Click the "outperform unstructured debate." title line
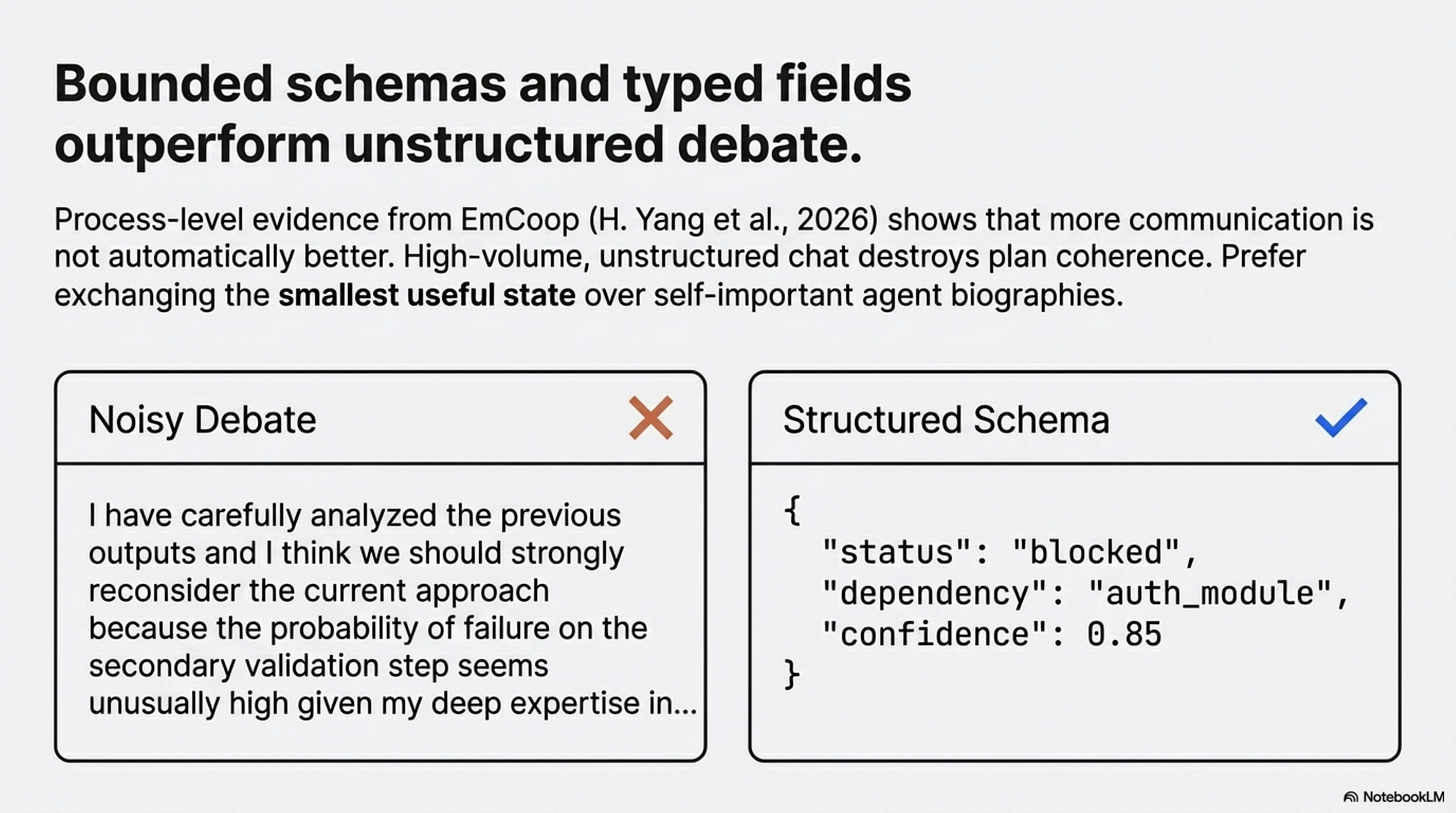1456x813 pixels. [457, 143]
